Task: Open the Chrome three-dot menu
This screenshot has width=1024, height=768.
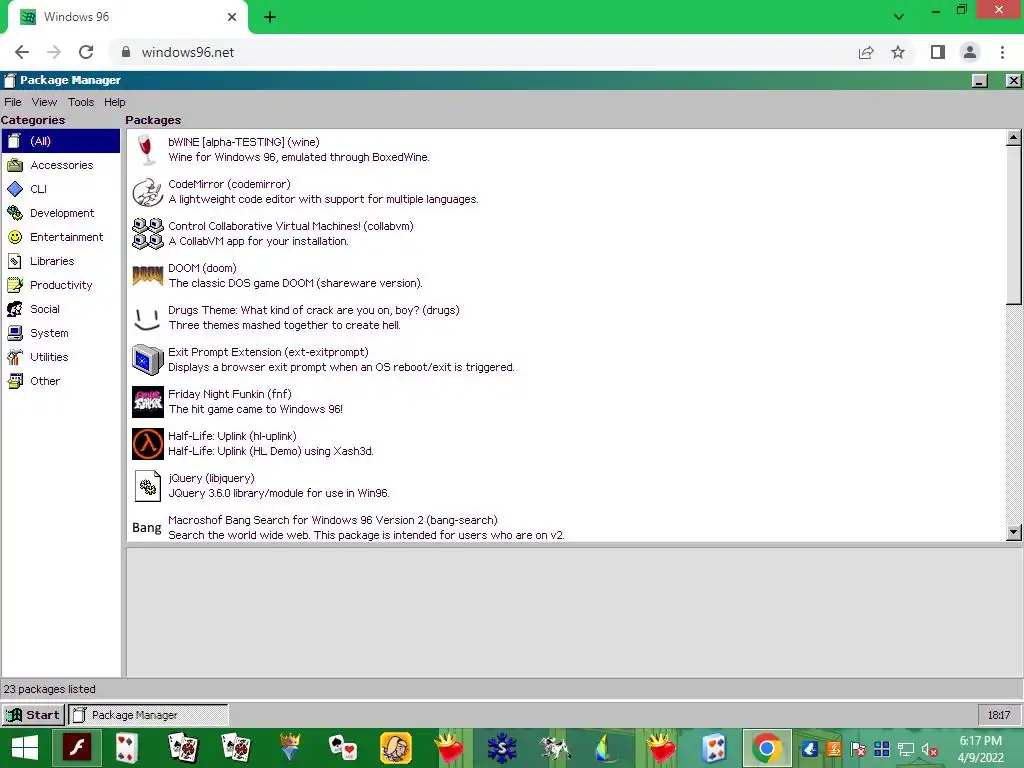Action: click(x=1002, y=52)
